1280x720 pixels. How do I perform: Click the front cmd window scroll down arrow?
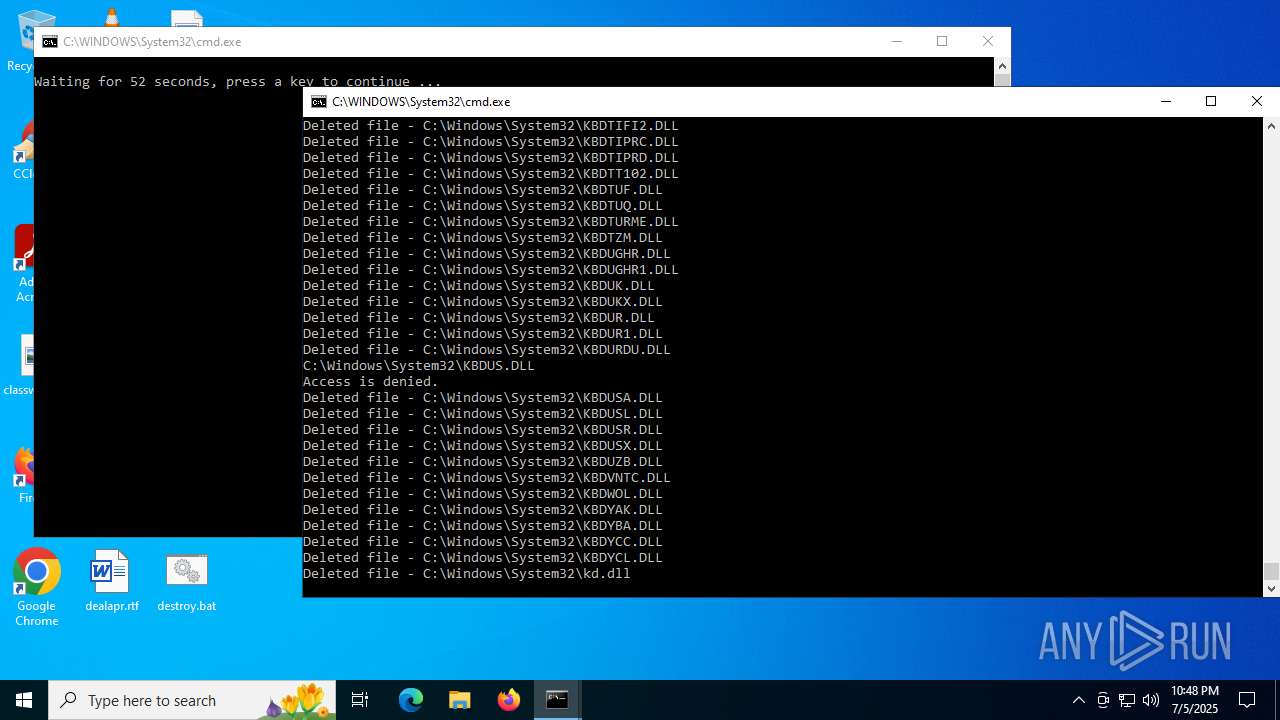pyautogui.click(x=1271, y=589)
